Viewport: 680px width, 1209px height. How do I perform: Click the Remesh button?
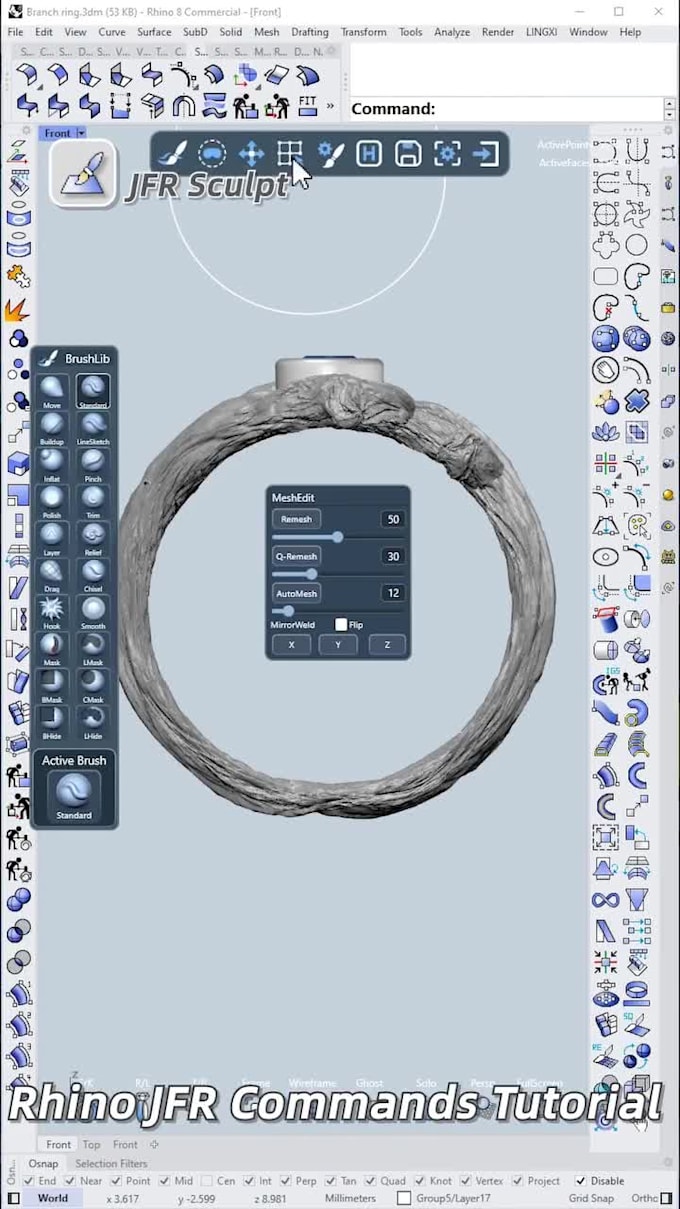296,519
